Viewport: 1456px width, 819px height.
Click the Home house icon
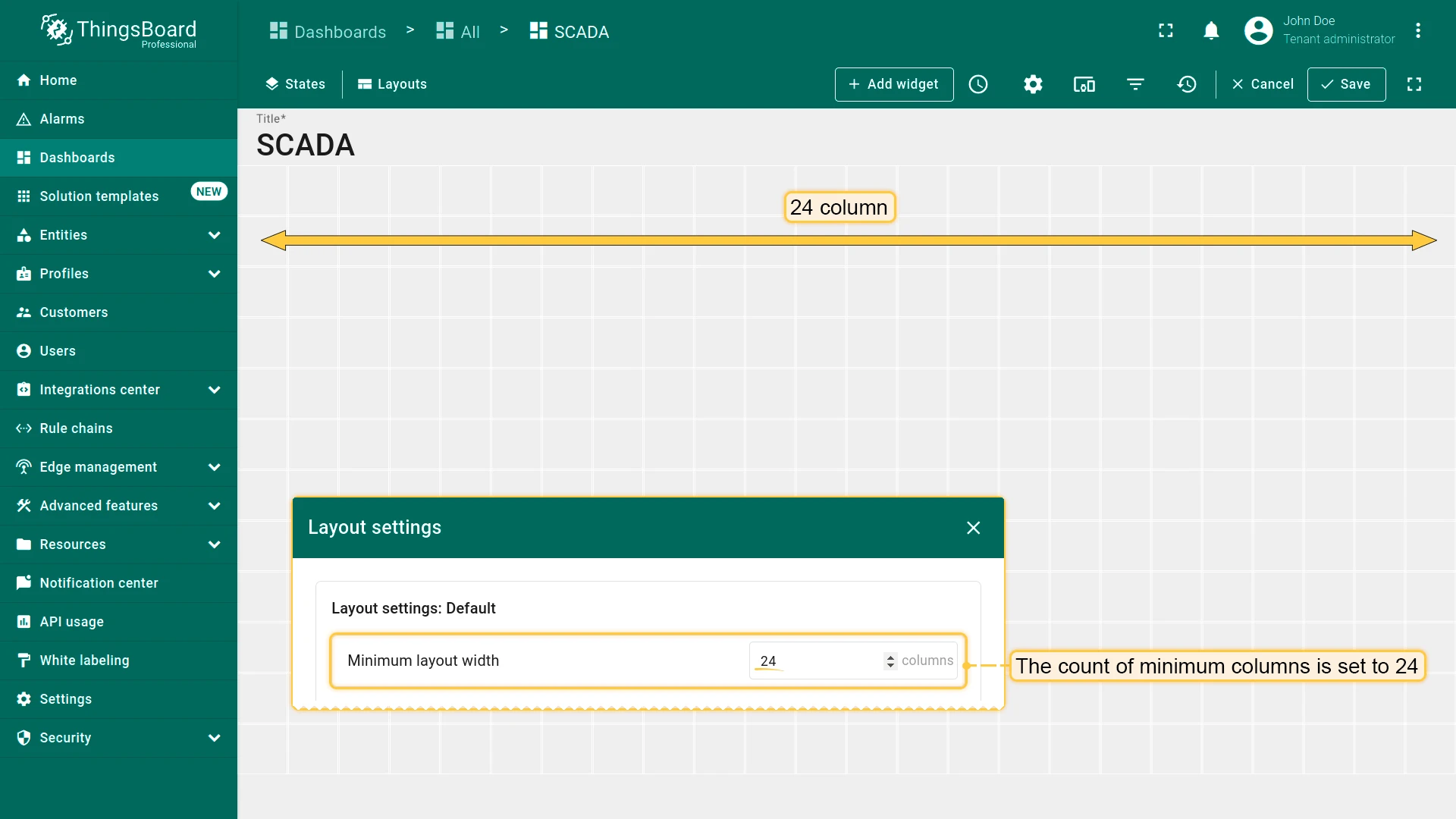pos(24,80)
